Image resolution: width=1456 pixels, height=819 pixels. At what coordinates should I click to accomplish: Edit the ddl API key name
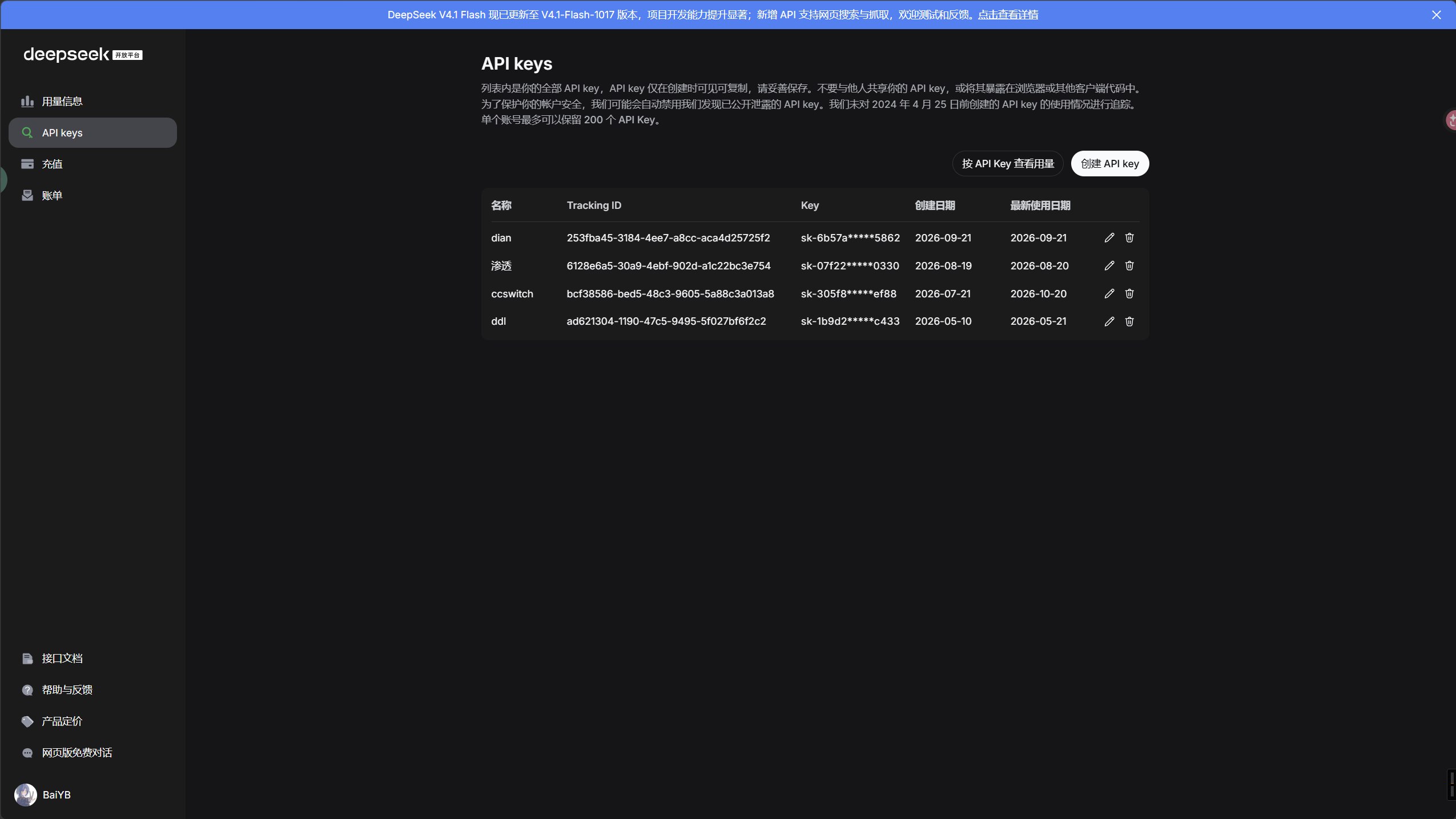(x=1109, y=321)
